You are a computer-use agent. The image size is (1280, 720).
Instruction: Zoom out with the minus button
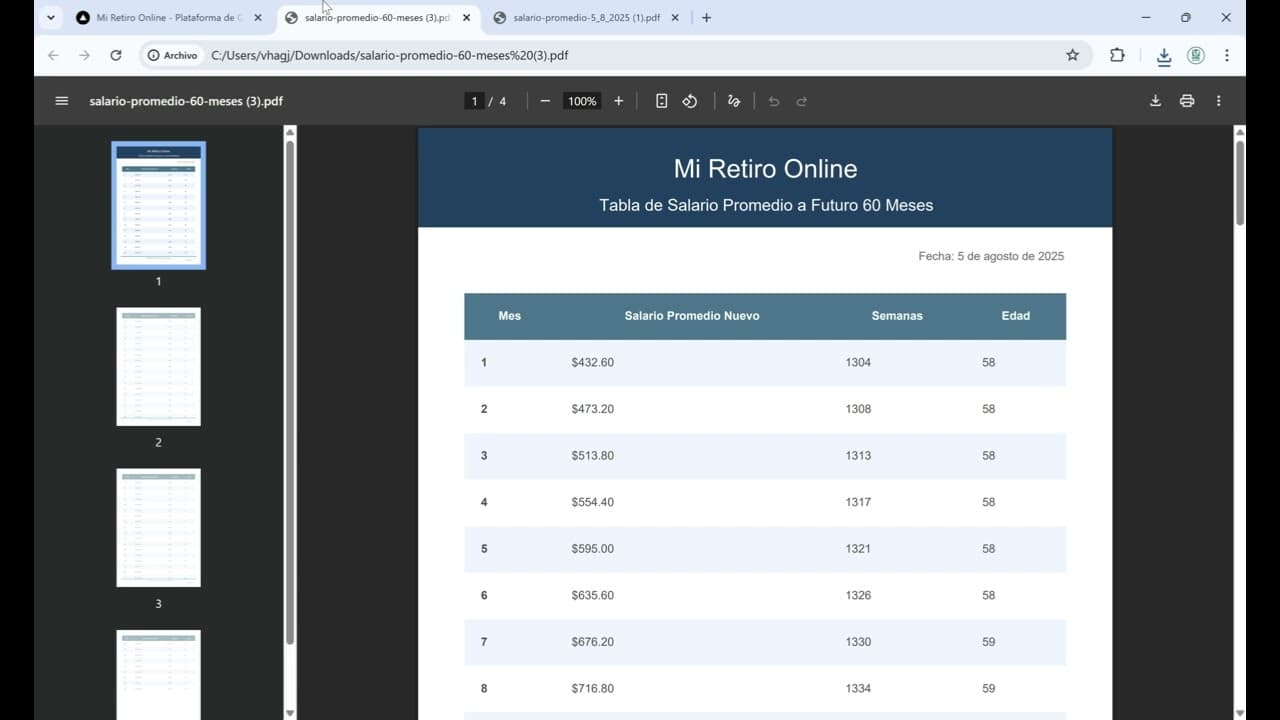click(x=545, y=100)
